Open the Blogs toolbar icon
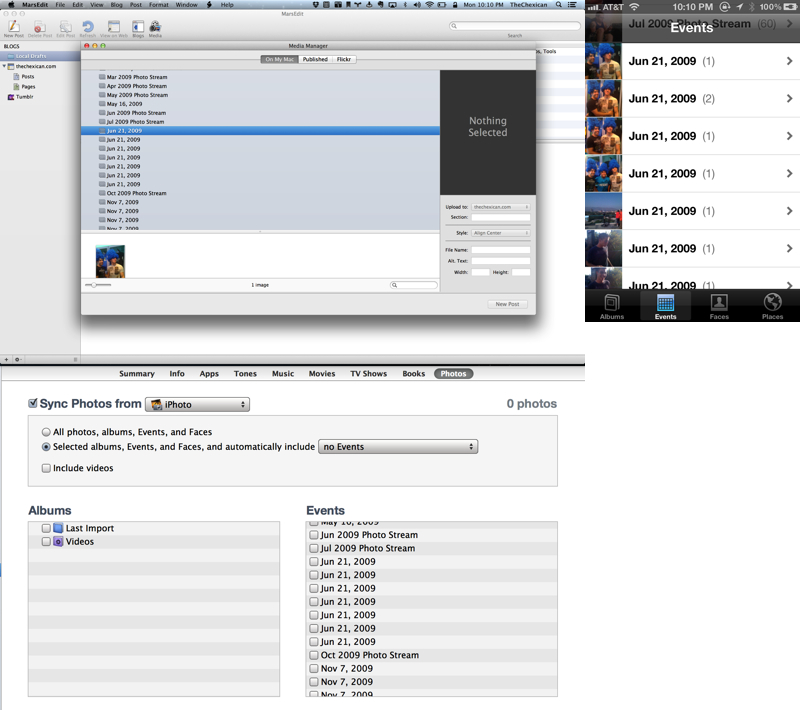Screen dimensions: 800x710 point(137,27)
